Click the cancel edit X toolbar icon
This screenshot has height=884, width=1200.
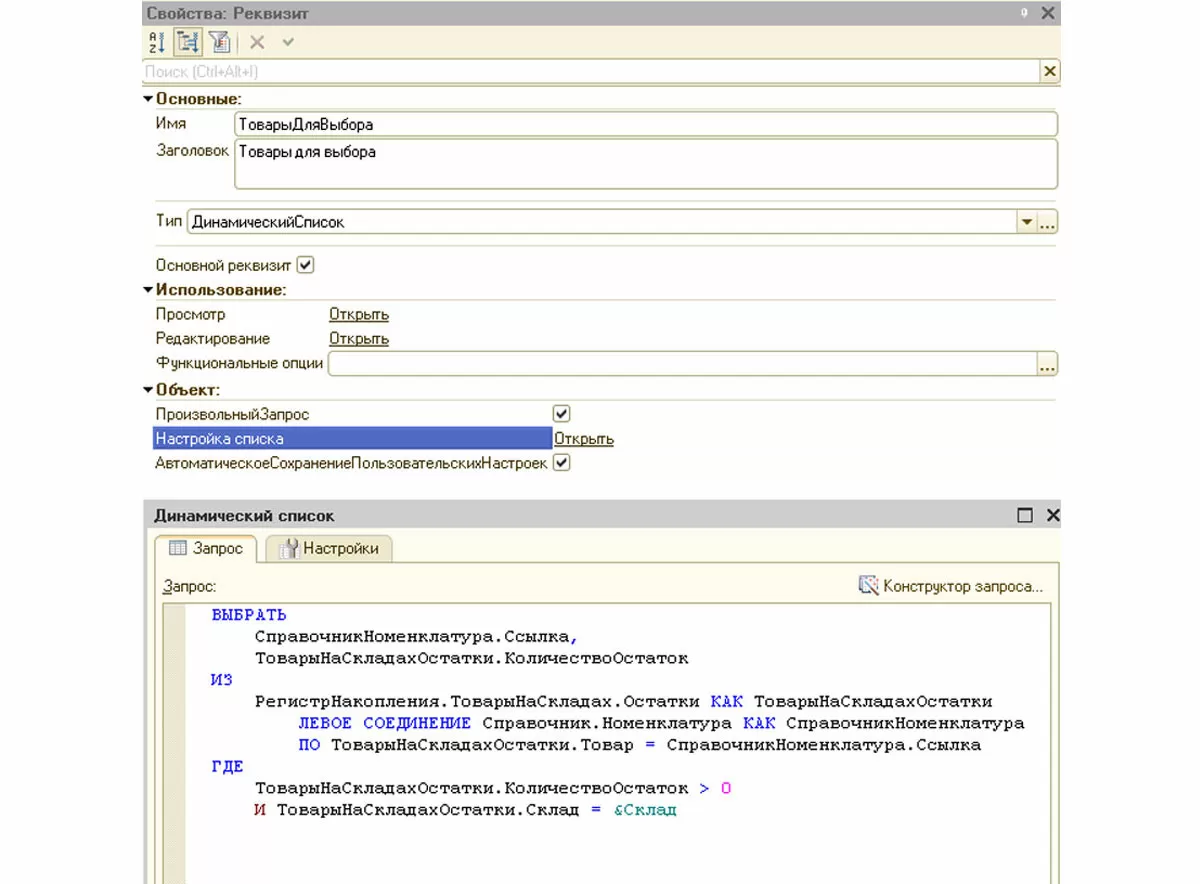pos(257,42)
